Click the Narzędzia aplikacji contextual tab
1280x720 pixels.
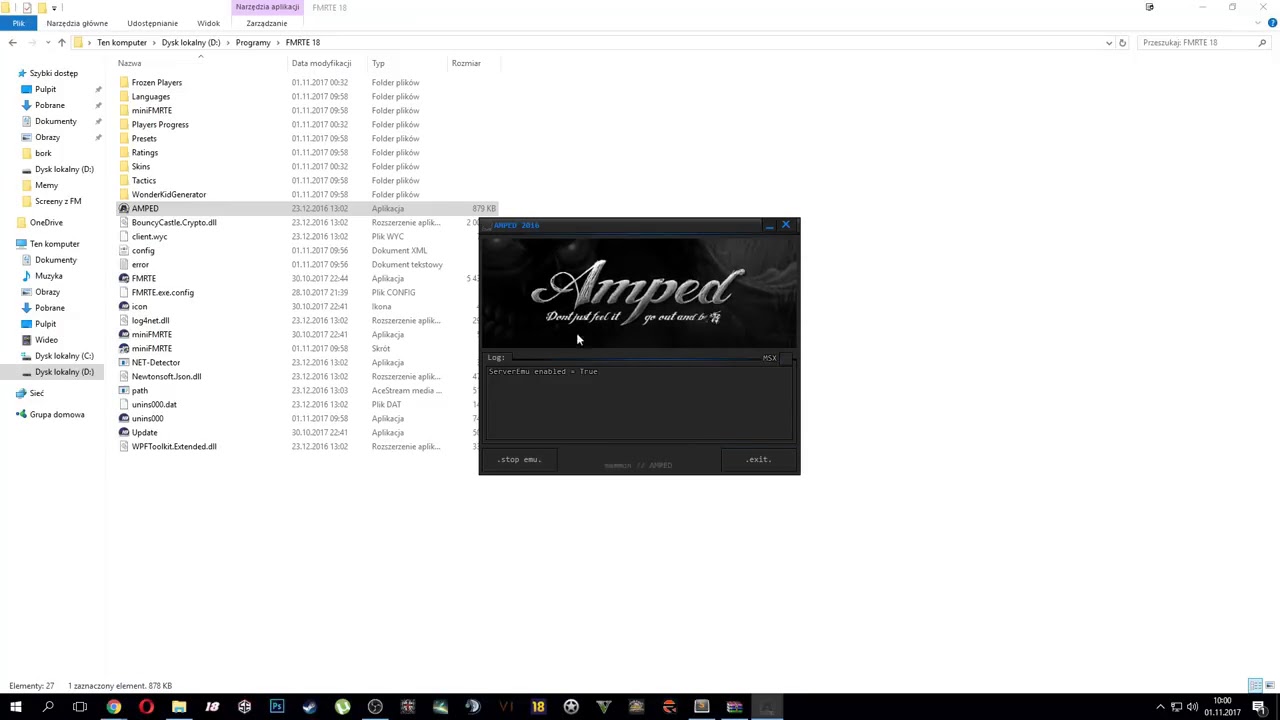[267, 7]
